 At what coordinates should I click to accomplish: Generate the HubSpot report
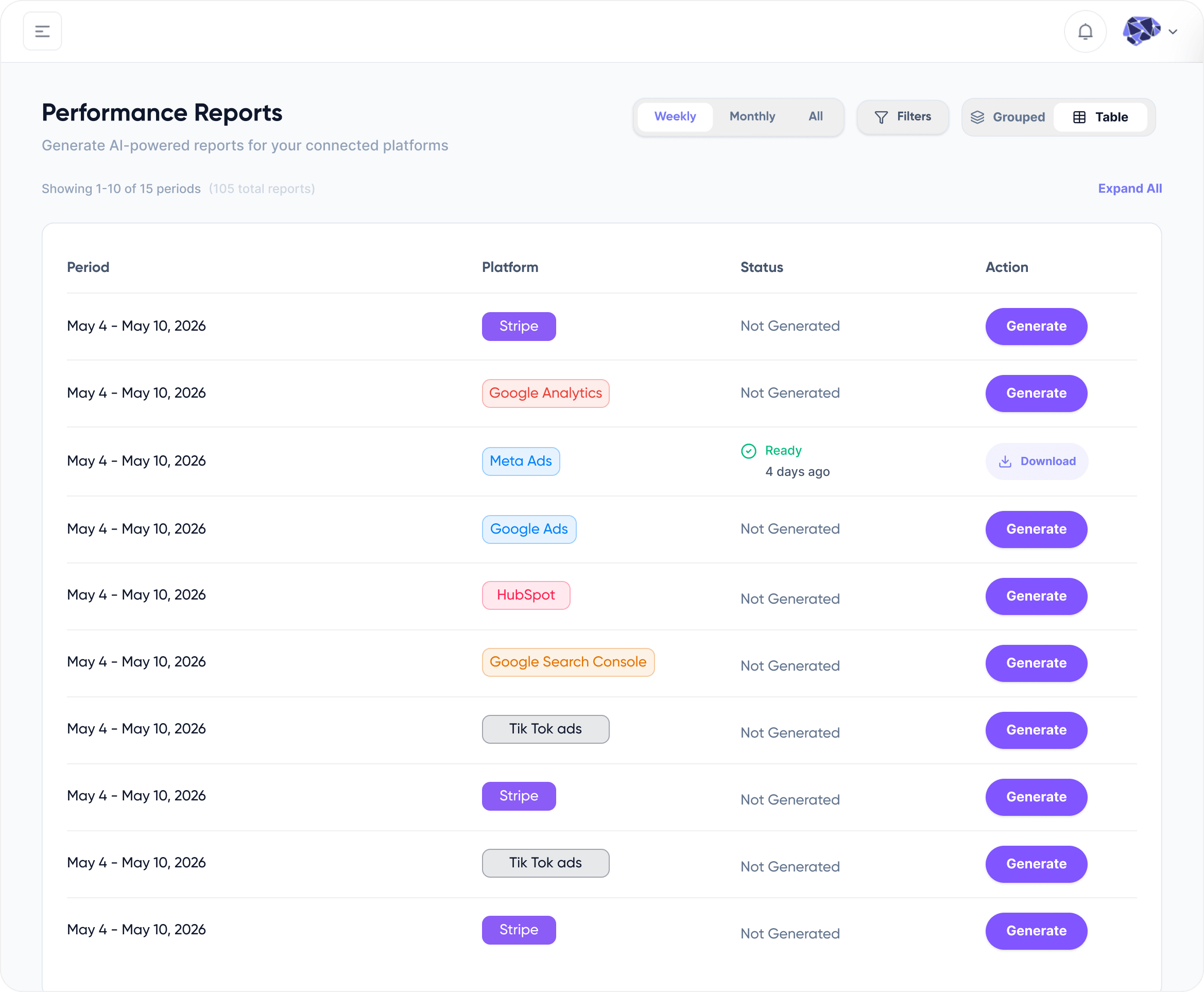[x=1036, y=596]
